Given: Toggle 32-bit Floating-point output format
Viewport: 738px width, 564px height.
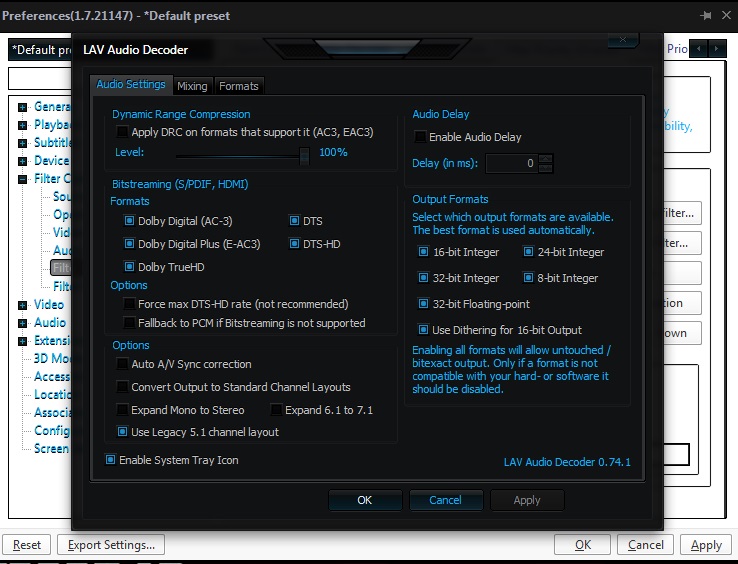Looking at the screenshot, I should pos(423,304).
